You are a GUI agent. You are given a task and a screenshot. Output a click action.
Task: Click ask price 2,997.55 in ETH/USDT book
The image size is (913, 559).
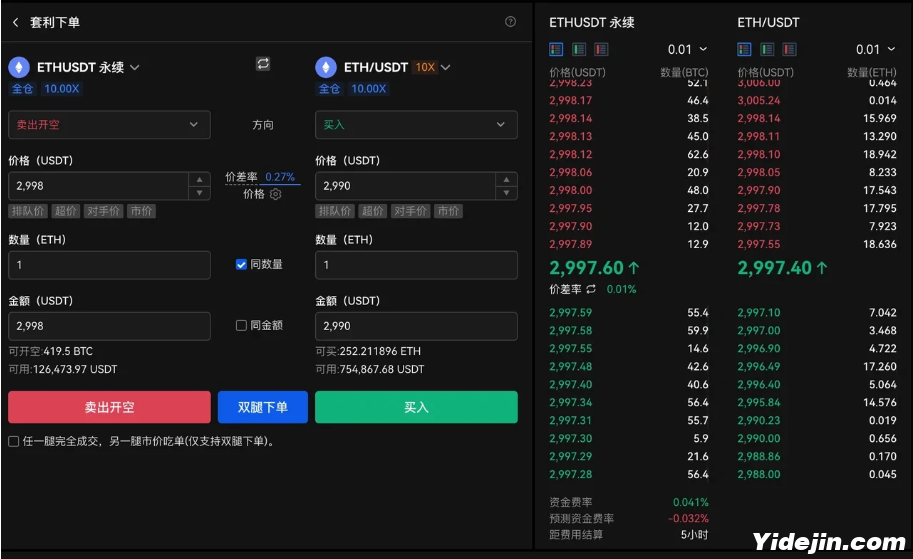759,245
